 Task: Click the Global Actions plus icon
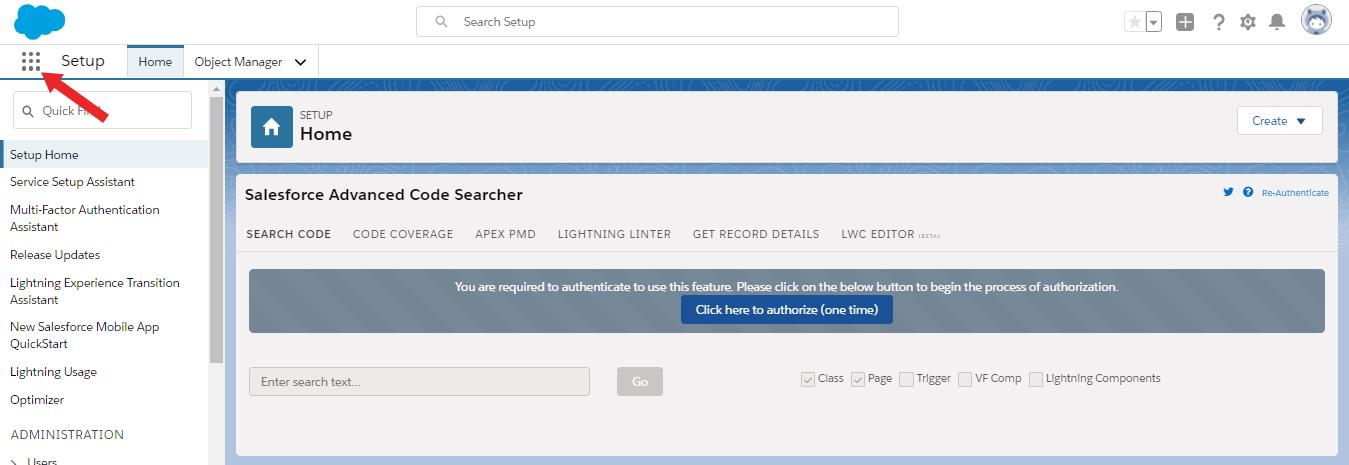[1185, 22]
